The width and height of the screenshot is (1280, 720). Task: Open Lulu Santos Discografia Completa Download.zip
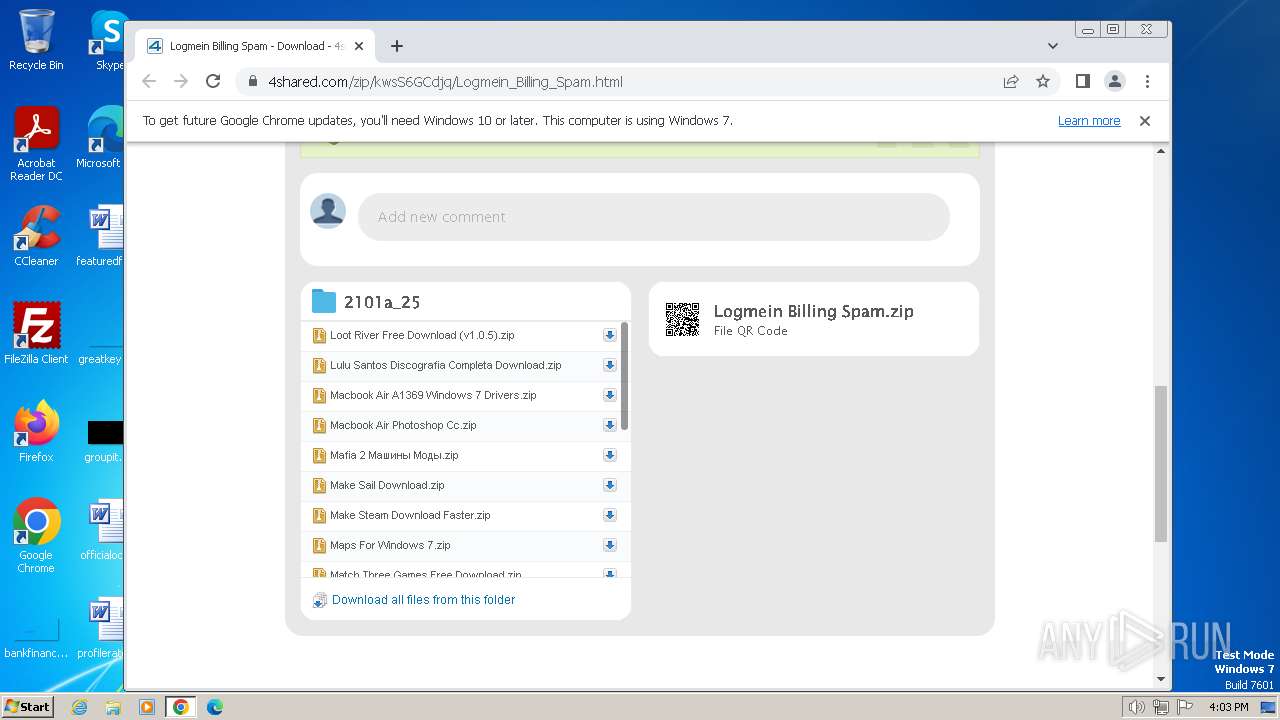(x=446, y=365)
